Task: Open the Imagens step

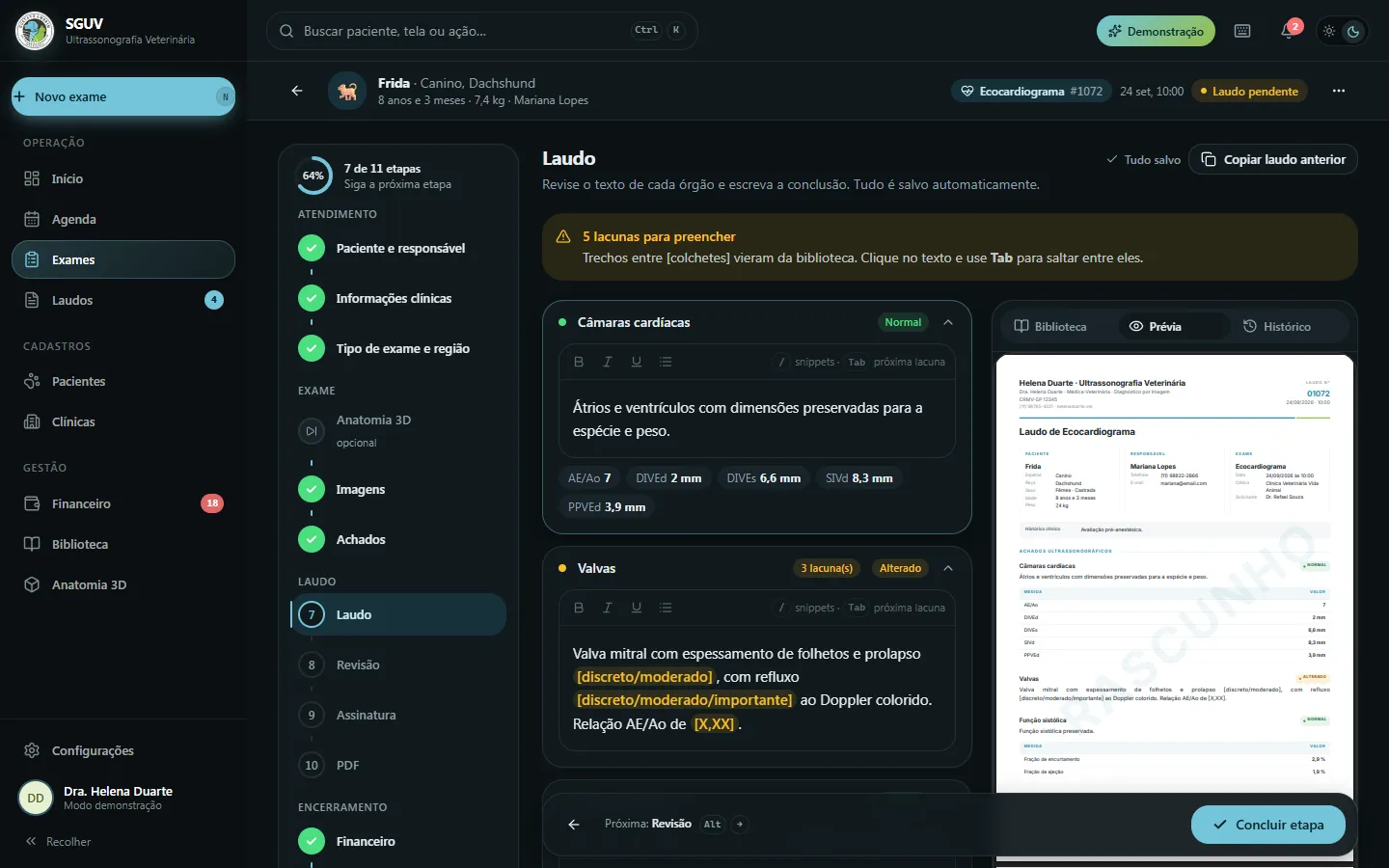Action: tap(397, 489)
